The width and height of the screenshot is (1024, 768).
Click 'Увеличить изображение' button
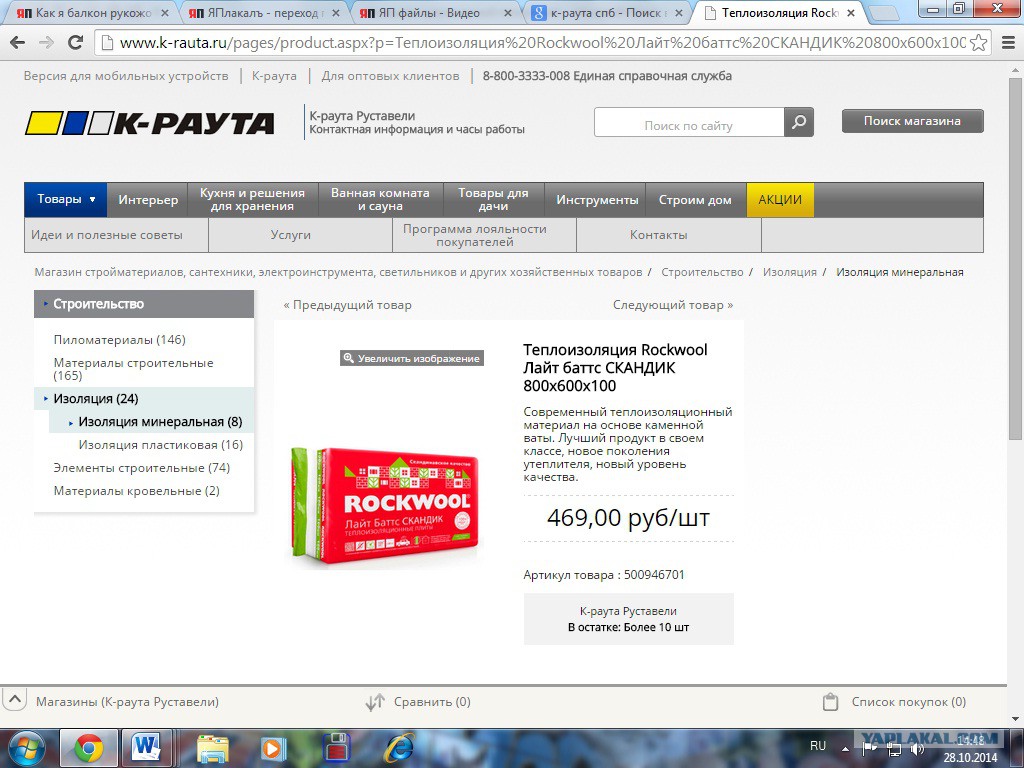point(412,358)
